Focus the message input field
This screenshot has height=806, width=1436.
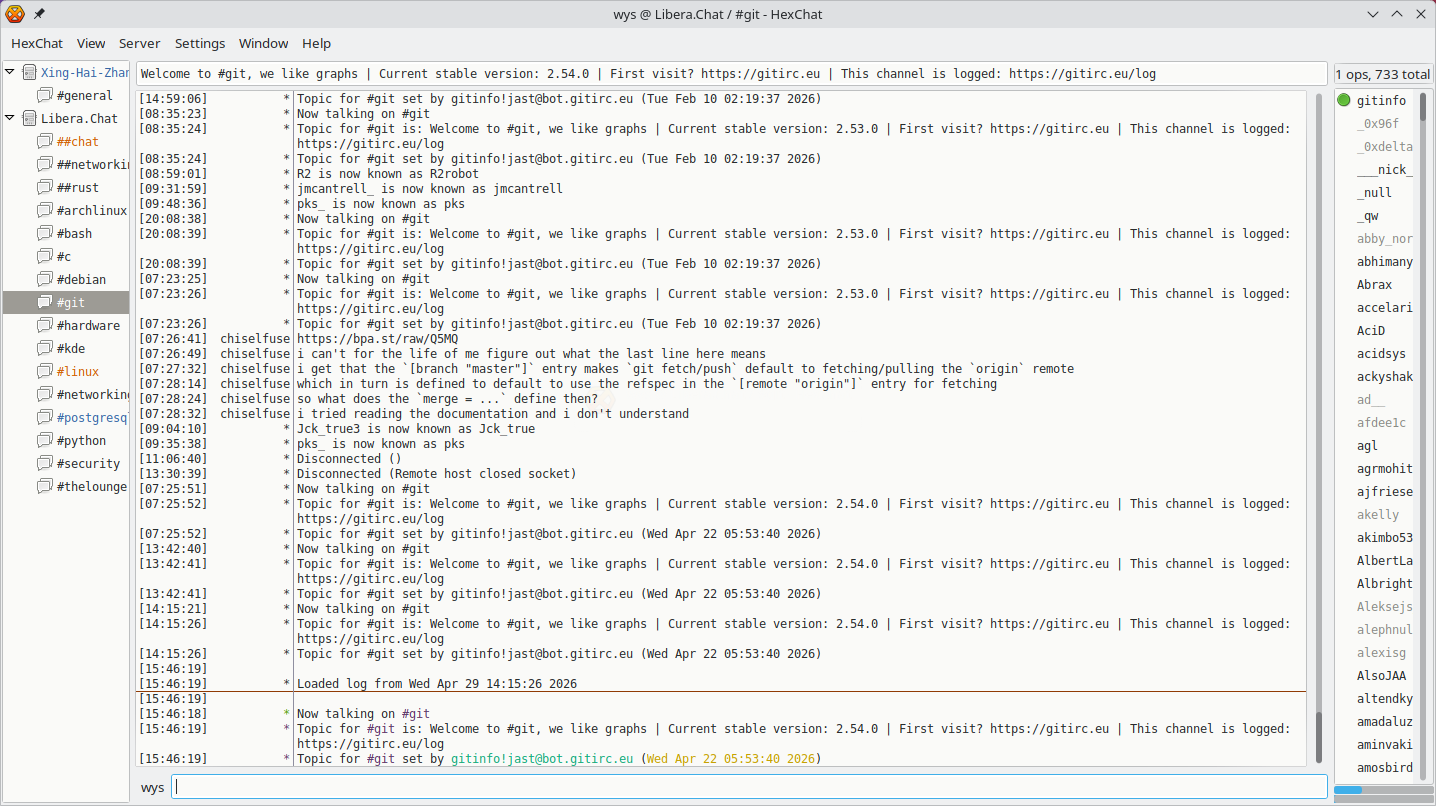point(748,787)
